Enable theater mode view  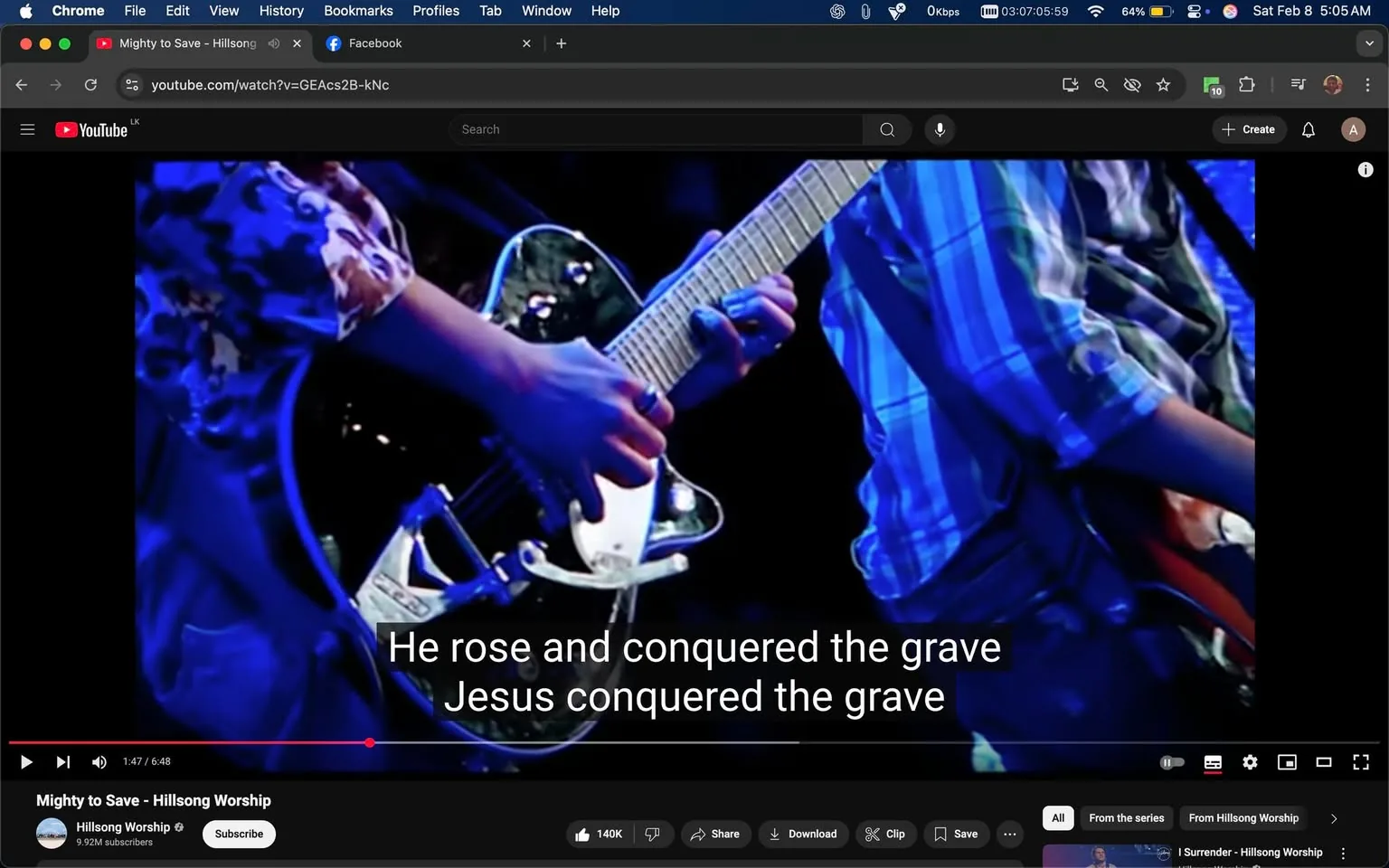coord(1323,762)
